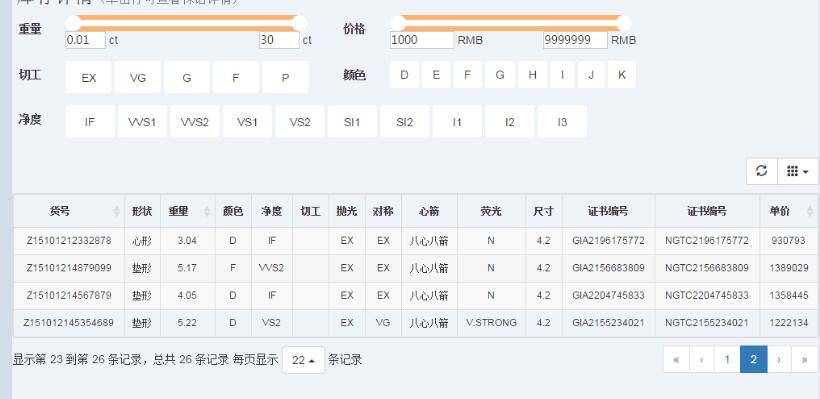Focus minimum price 1000 RMB field
Image resolution: width=820 pixels, height=399 pixels.
pyautogui.click(x=422, y=40)
